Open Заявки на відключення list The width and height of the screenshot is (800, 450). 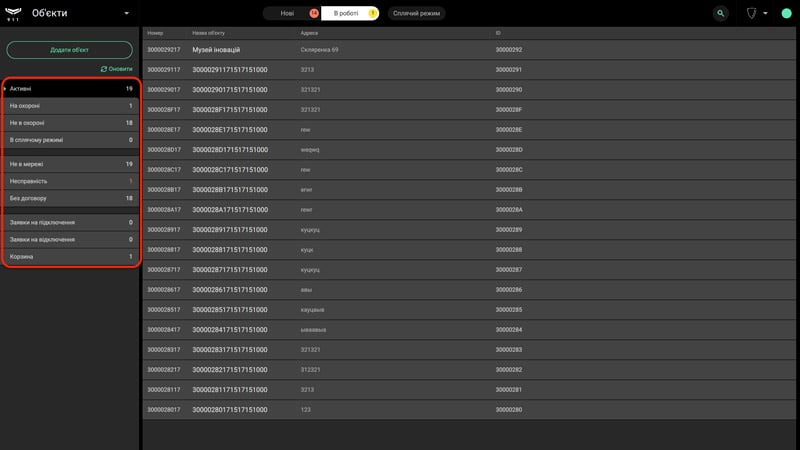click(71, 239)
